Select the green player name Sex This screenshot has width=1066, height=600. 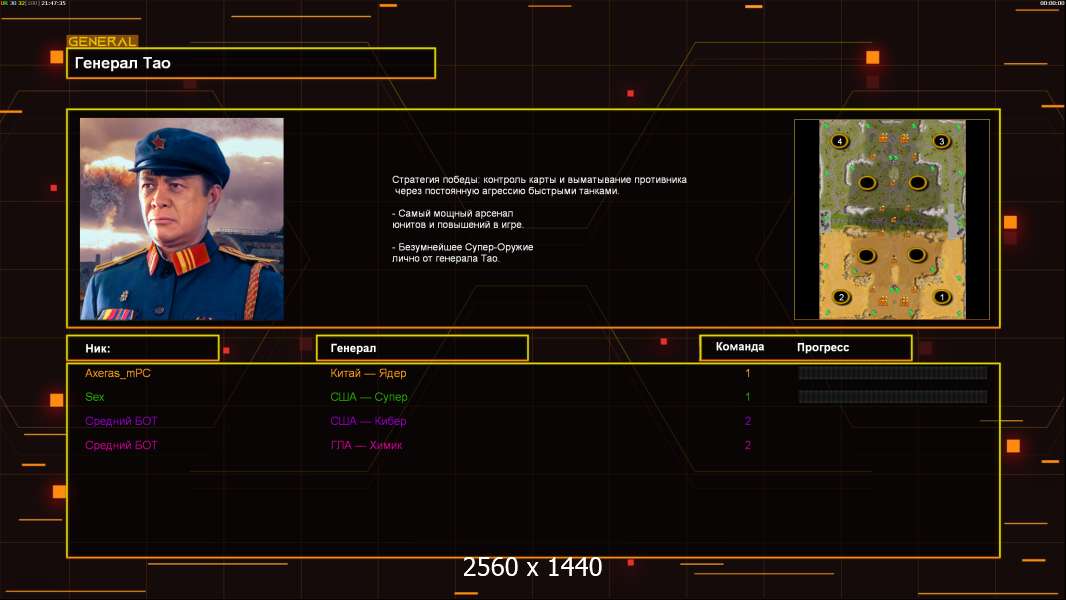pyautogui.click(x=94, y=397)
